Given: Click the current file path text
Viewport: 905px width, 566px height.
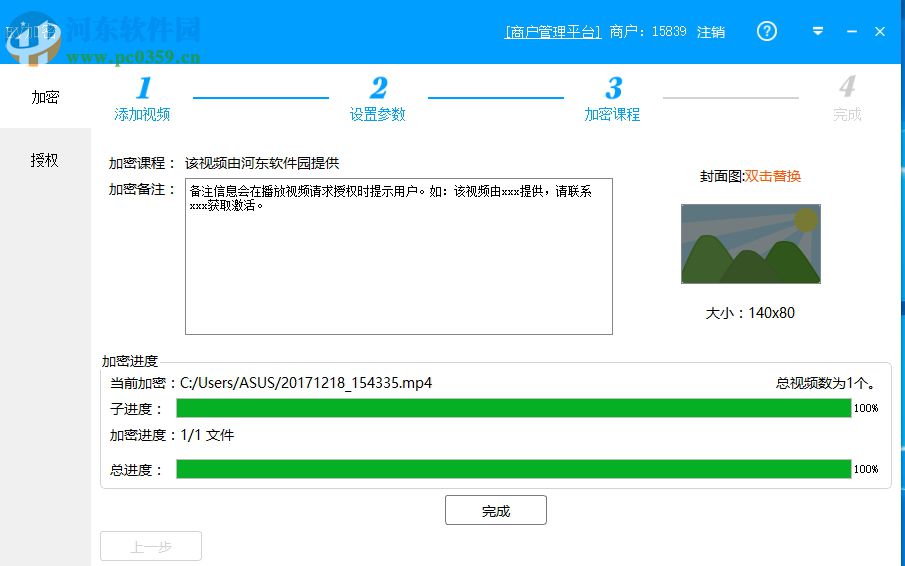Looking at the screenshot, I should [x=306, y=383].
